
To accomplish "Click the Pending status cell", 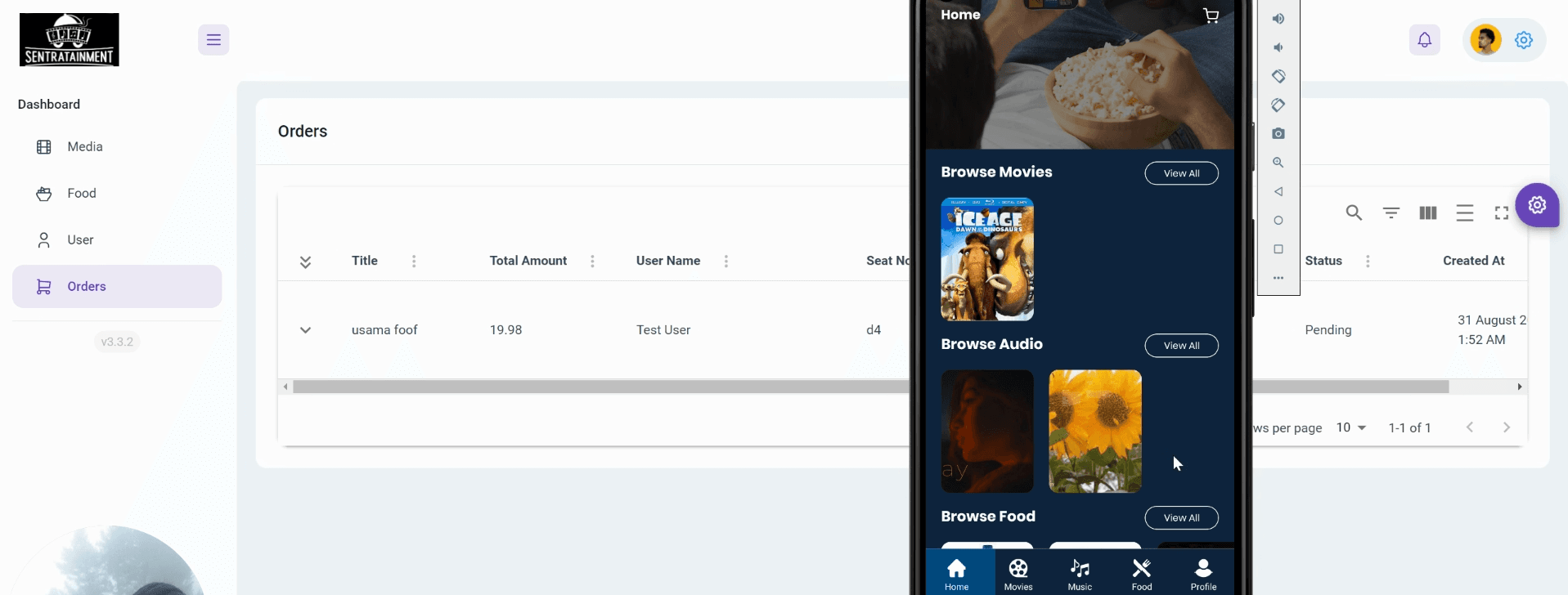I will click(x=1328, y=330).
